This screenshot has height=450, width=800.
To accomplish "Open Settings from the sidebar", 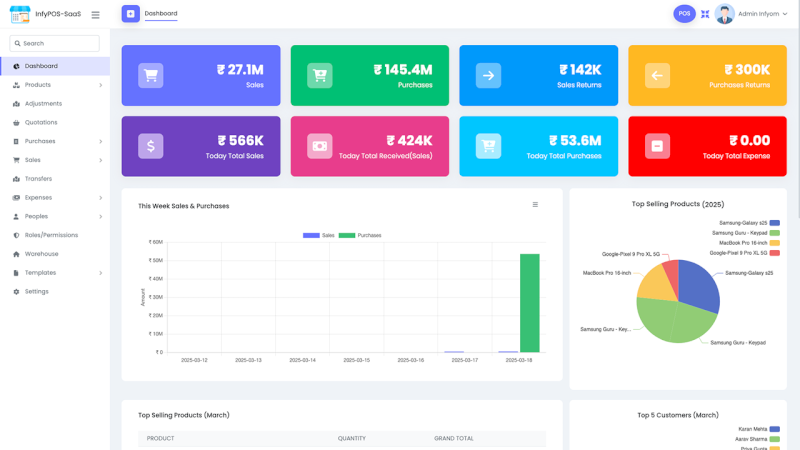I will click(x=36, y=292).
